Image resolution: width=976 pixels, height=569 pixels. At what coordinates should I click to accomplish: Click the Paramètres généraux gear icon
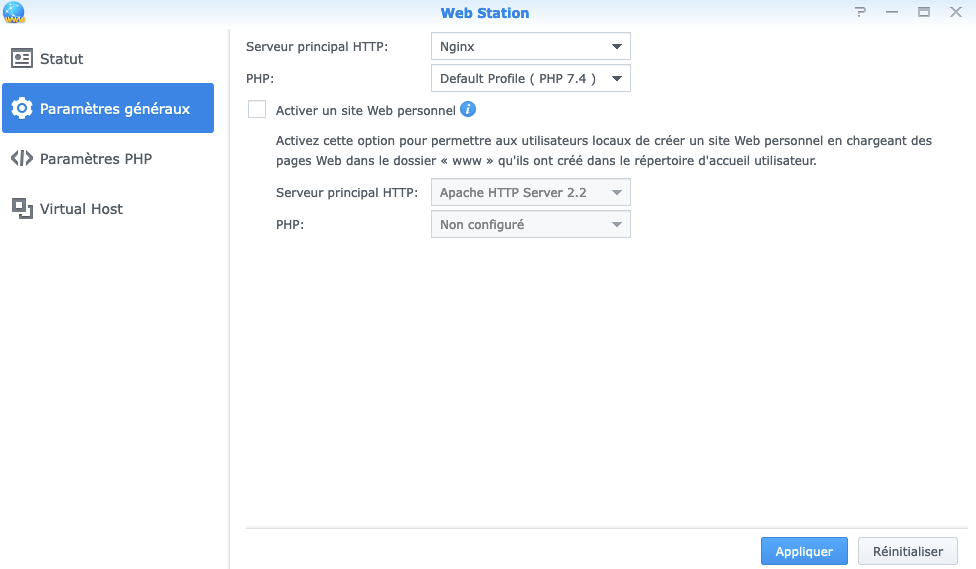coord(22,109)
